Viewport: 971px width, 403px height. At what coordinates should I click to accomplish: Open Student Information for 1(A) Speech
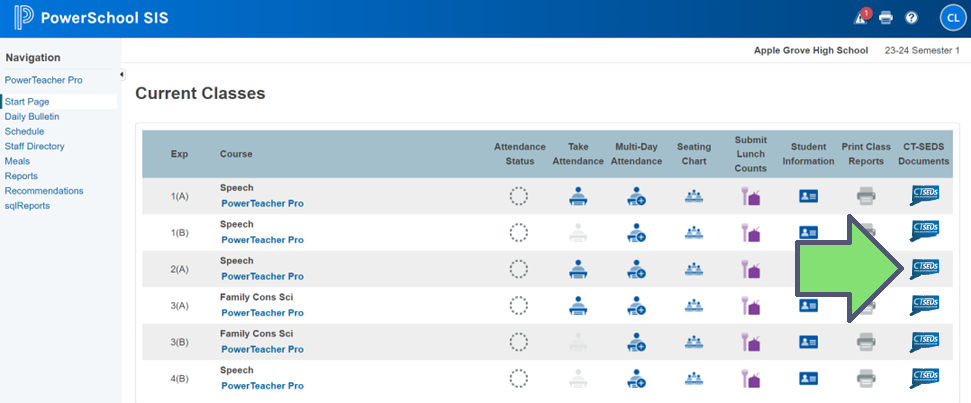tap(808, 196)
